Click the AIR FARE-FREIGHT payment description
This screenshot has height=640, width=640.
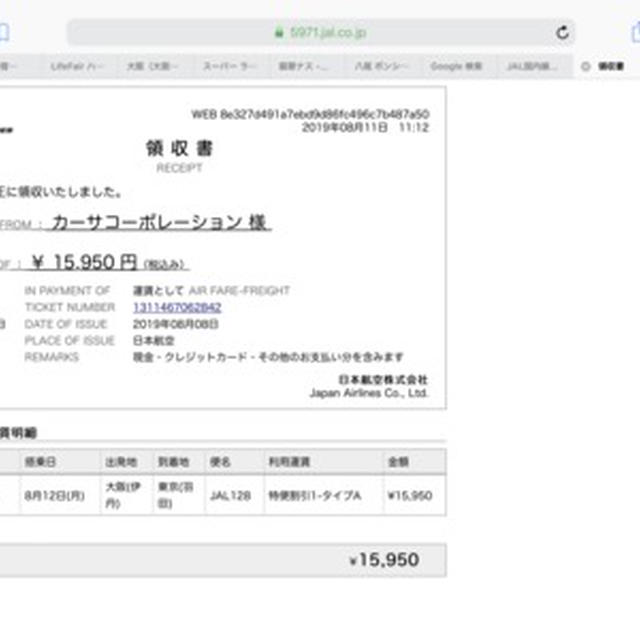[239, 291]
